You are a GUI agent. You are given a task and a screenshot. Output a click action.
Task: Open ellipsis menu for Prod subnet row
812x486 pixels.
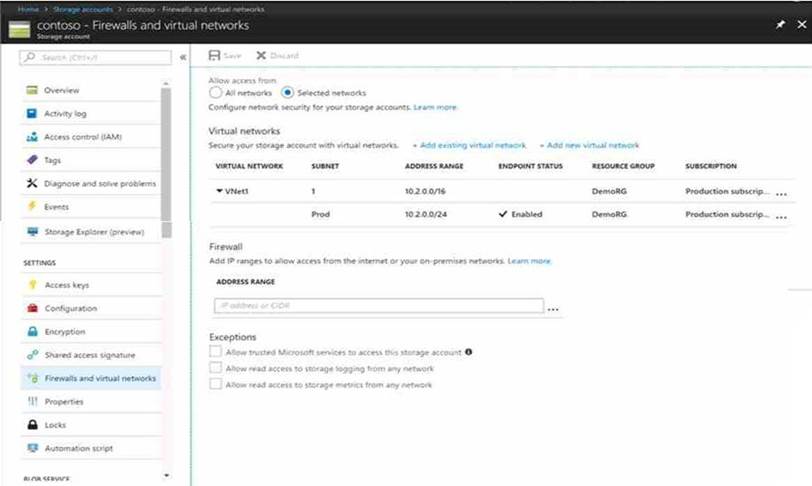pos(781,215)
